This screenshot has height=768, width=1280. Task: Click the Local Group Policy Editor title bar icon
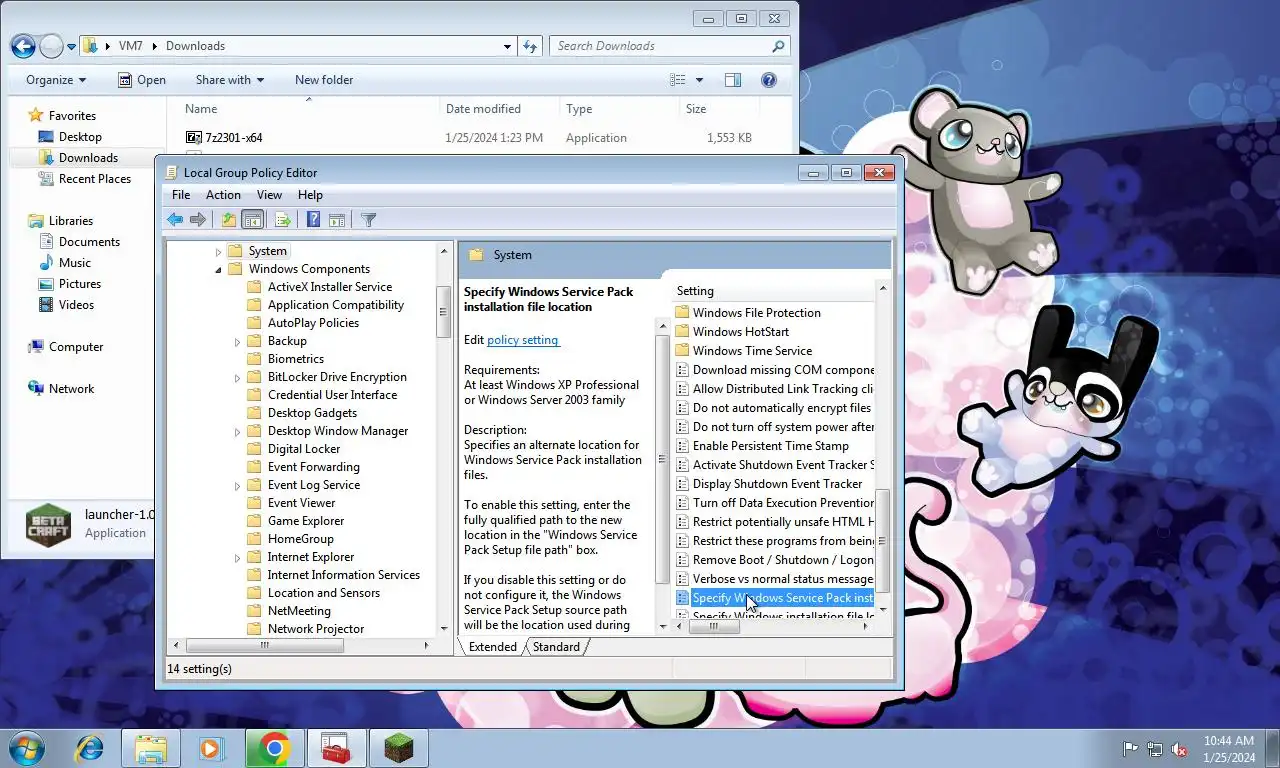coord(172,173)
